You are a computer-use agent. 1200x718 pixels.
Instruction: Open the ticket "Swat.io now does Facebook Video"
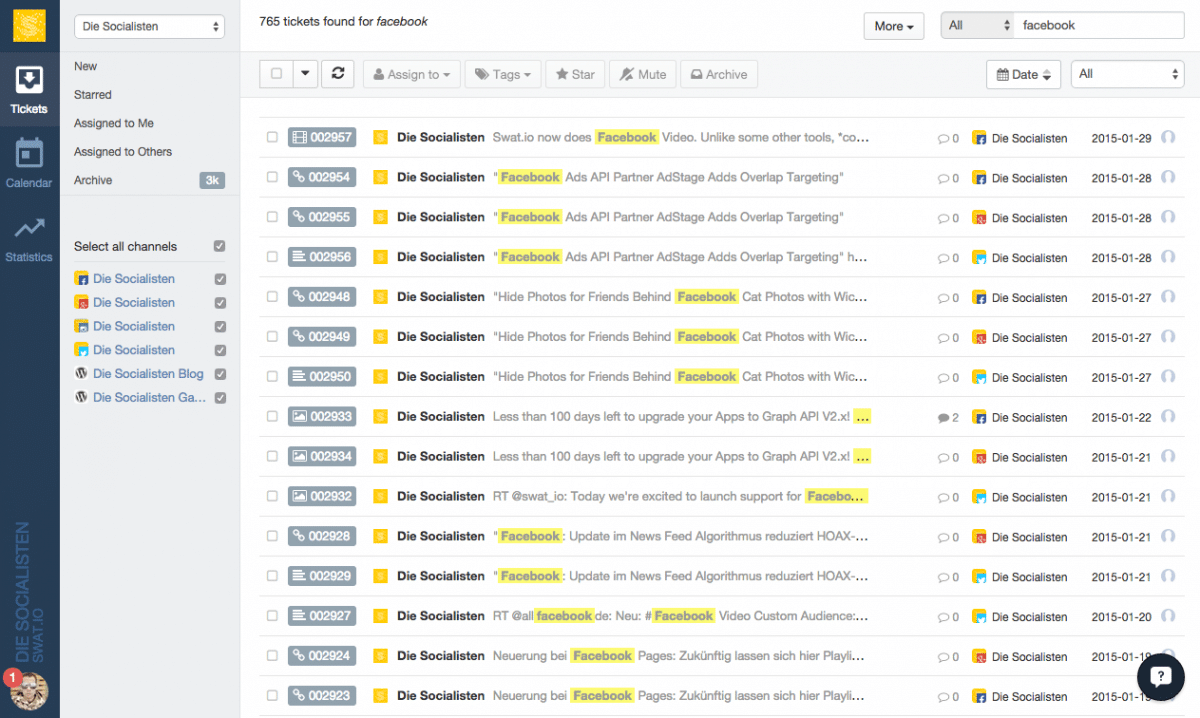tap(681, 137)
